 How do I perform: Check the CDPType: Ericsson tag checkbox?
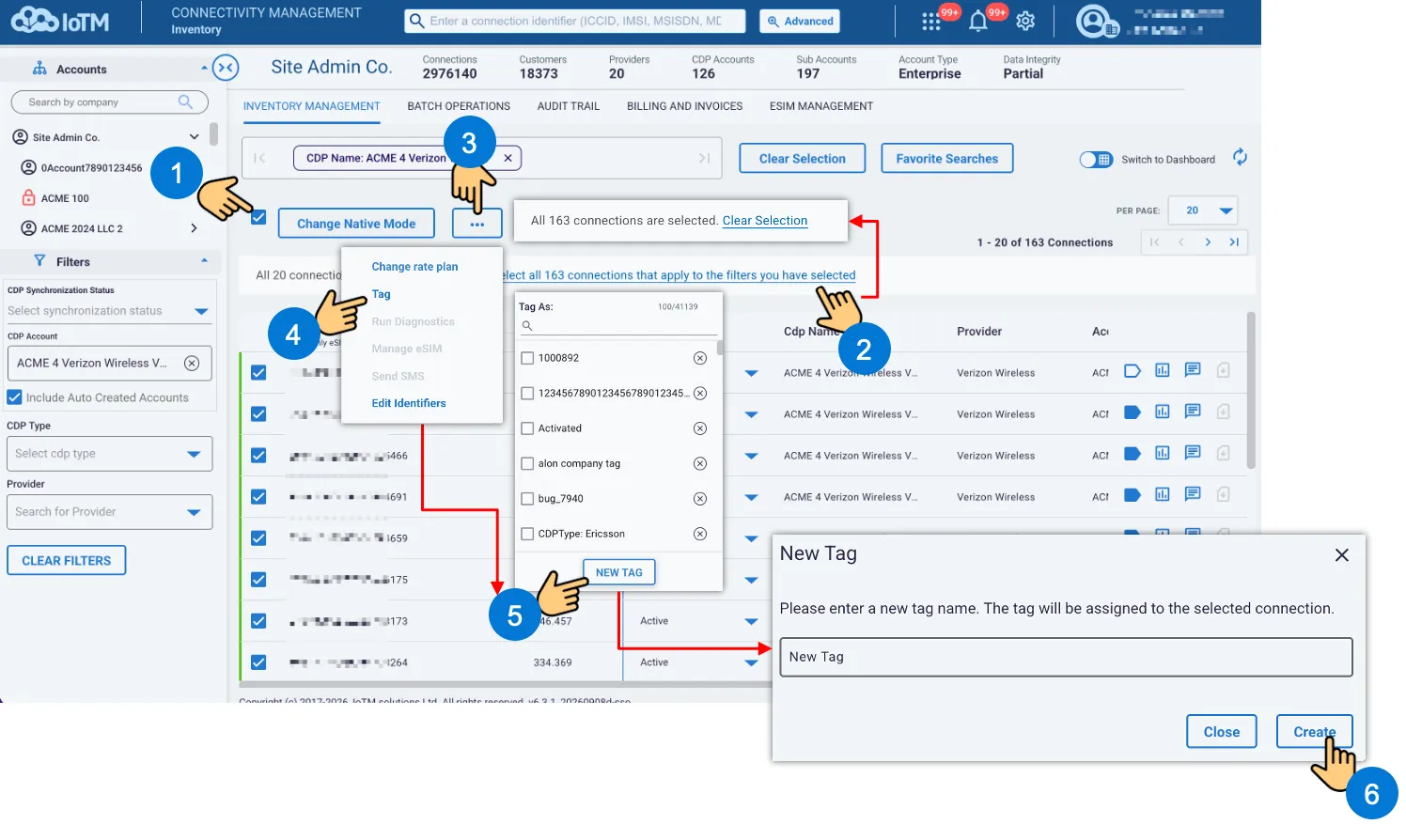[528, 534]
